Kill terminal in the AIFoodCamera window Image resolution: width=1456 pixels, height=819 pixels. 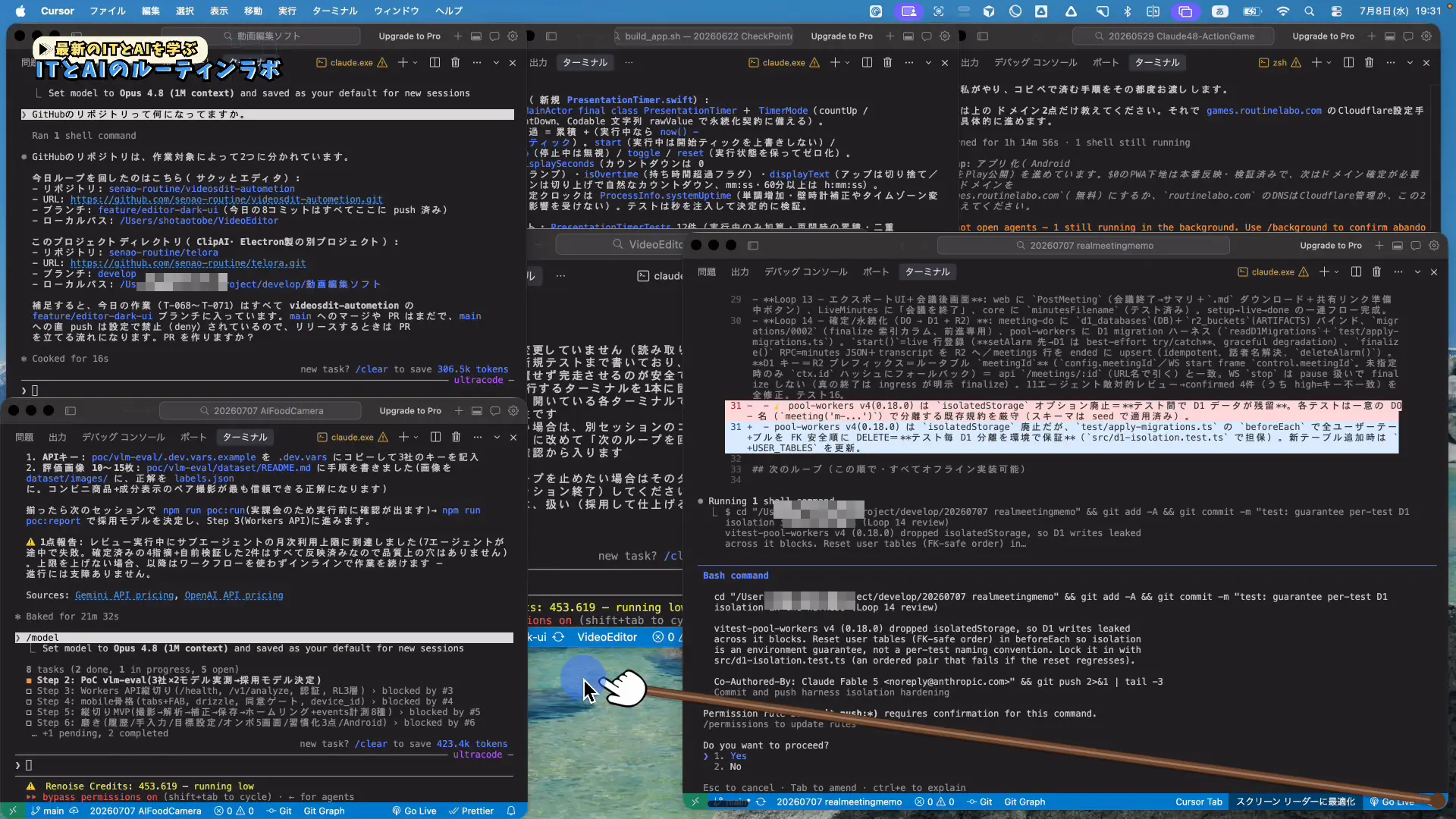pyautogui.click(x=456, y=437)
